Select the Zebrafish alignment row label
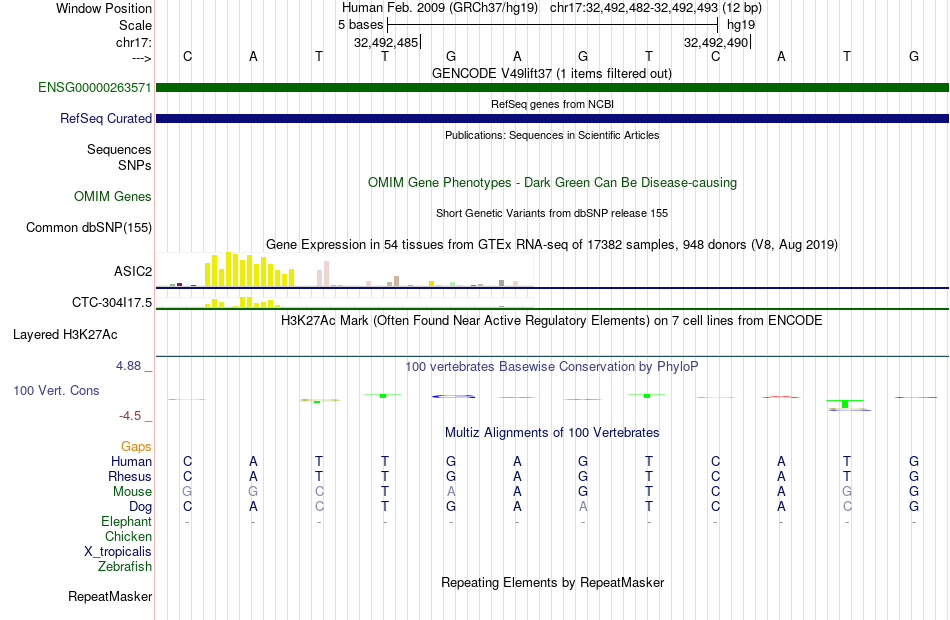This screenshot has width=950, height=620. pos(125,566)
